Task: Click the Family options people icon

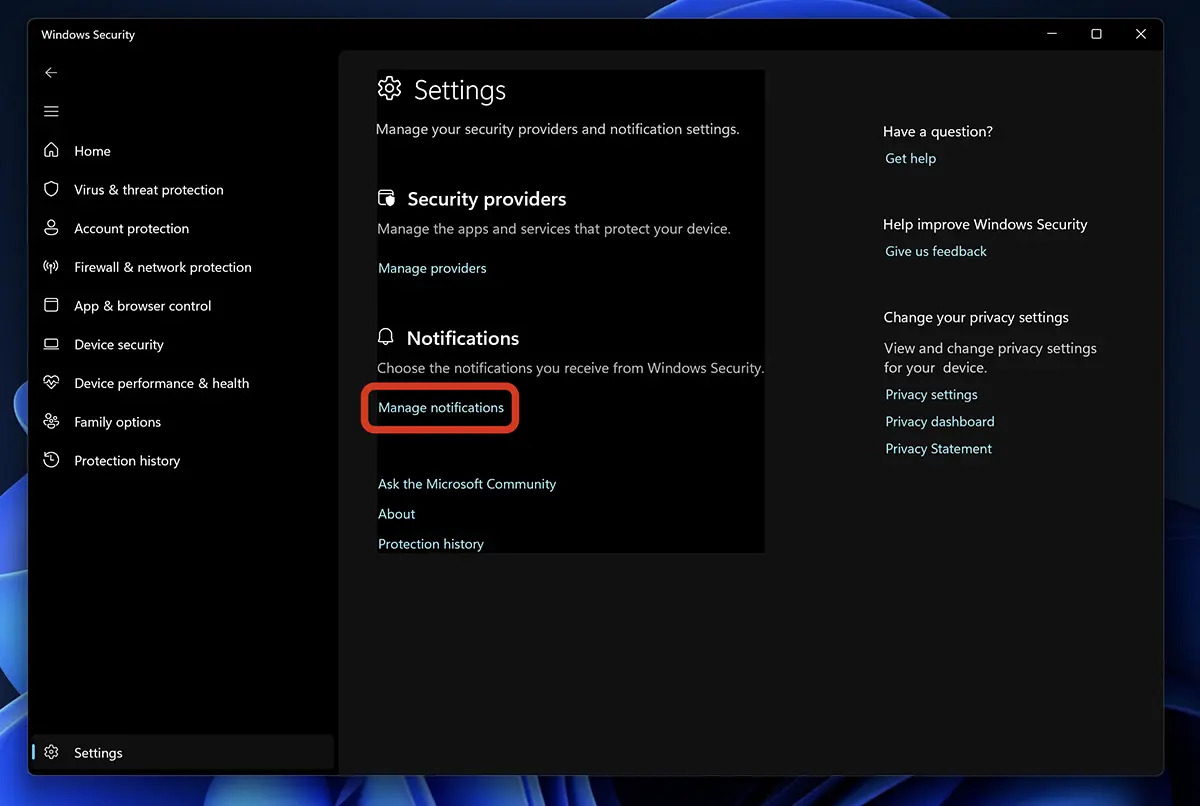Action: pos(51,422)
